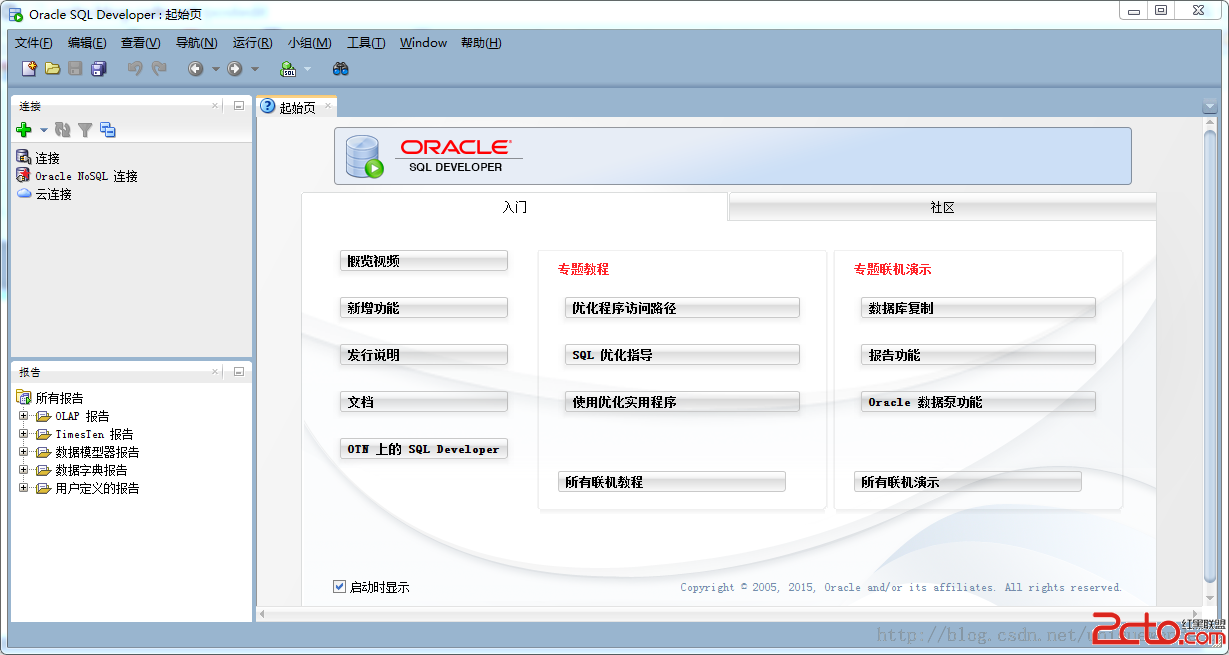1229x655 pixels.
Task: Open the 帮助(H) menu
Action: (x=481, y=43)
